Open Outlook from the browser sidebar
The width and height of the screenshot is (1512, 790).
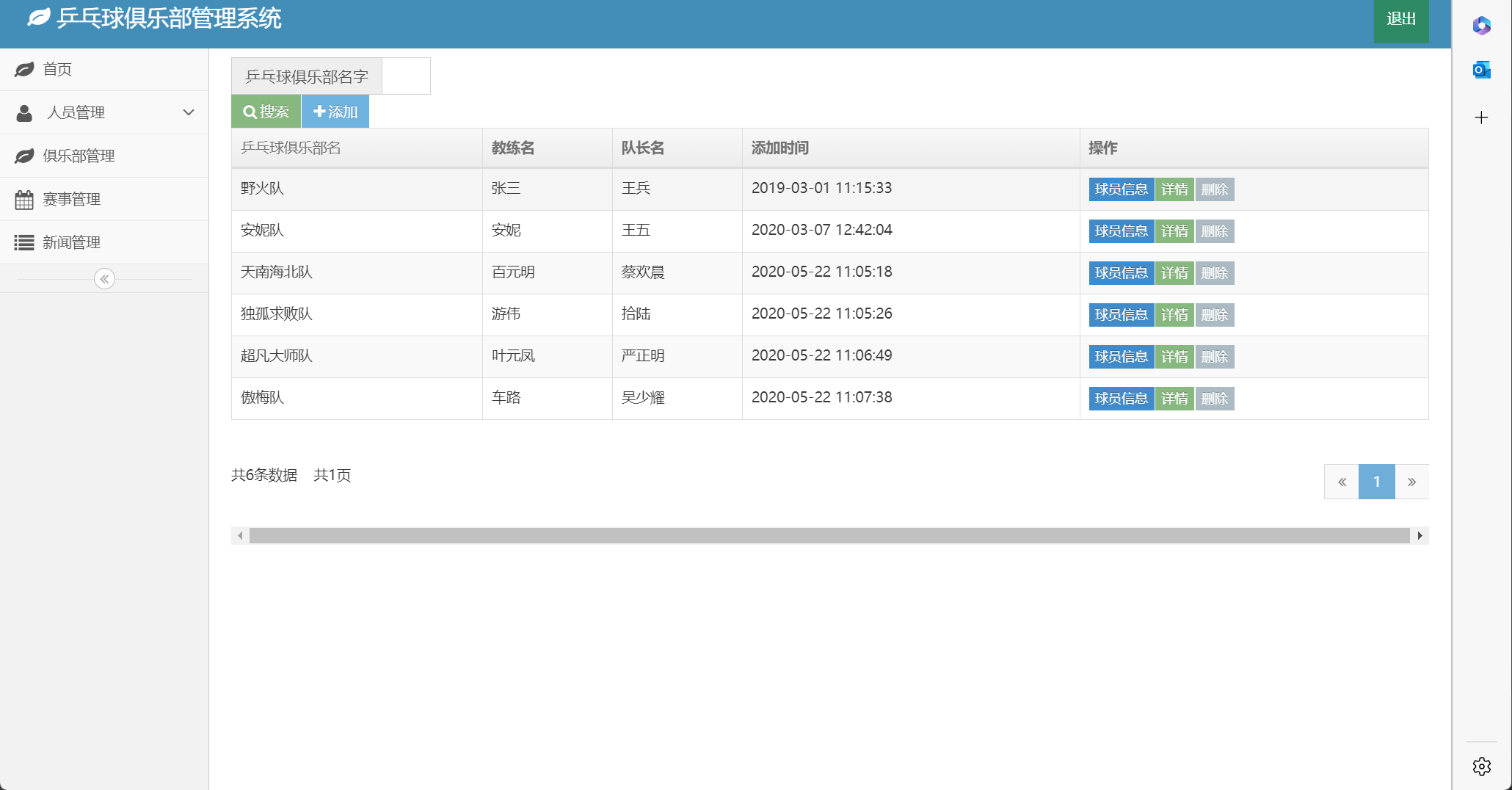click(1481, 70)
